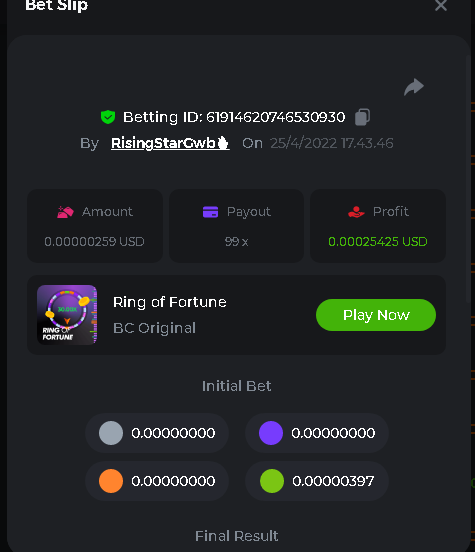This screenshot has height=552, width=475.
Task: Click the share arrow icon
Action: tap(414, 87)
